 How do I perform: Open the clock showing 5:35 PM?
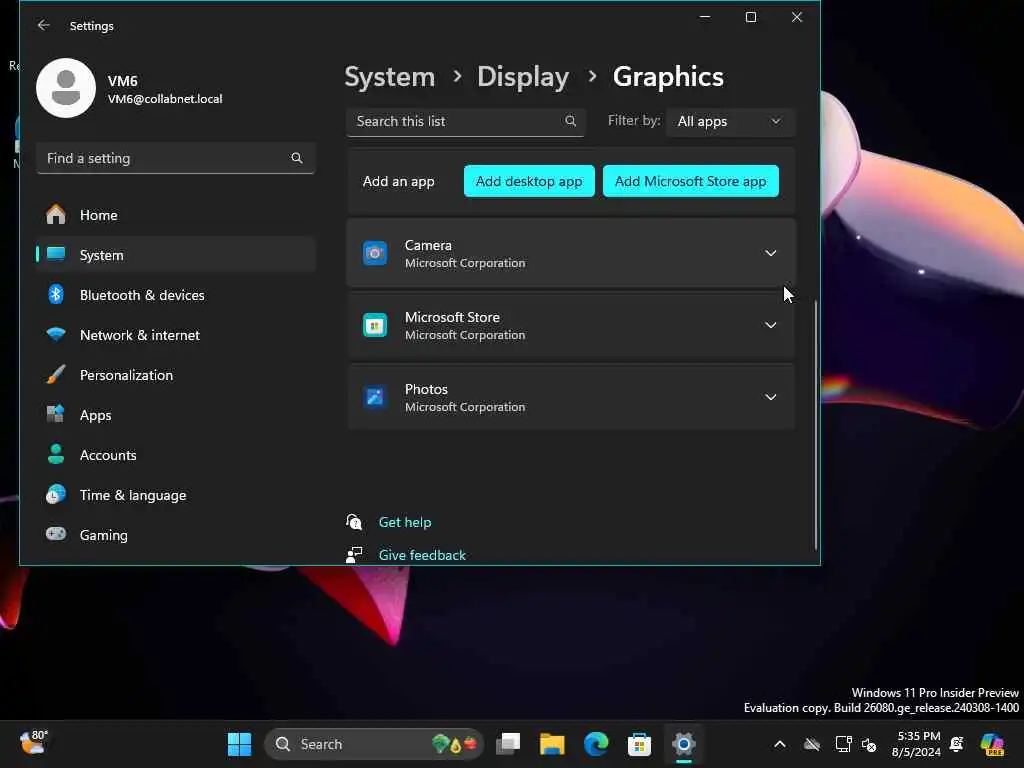pyautogui.click(x=917, y=744)
